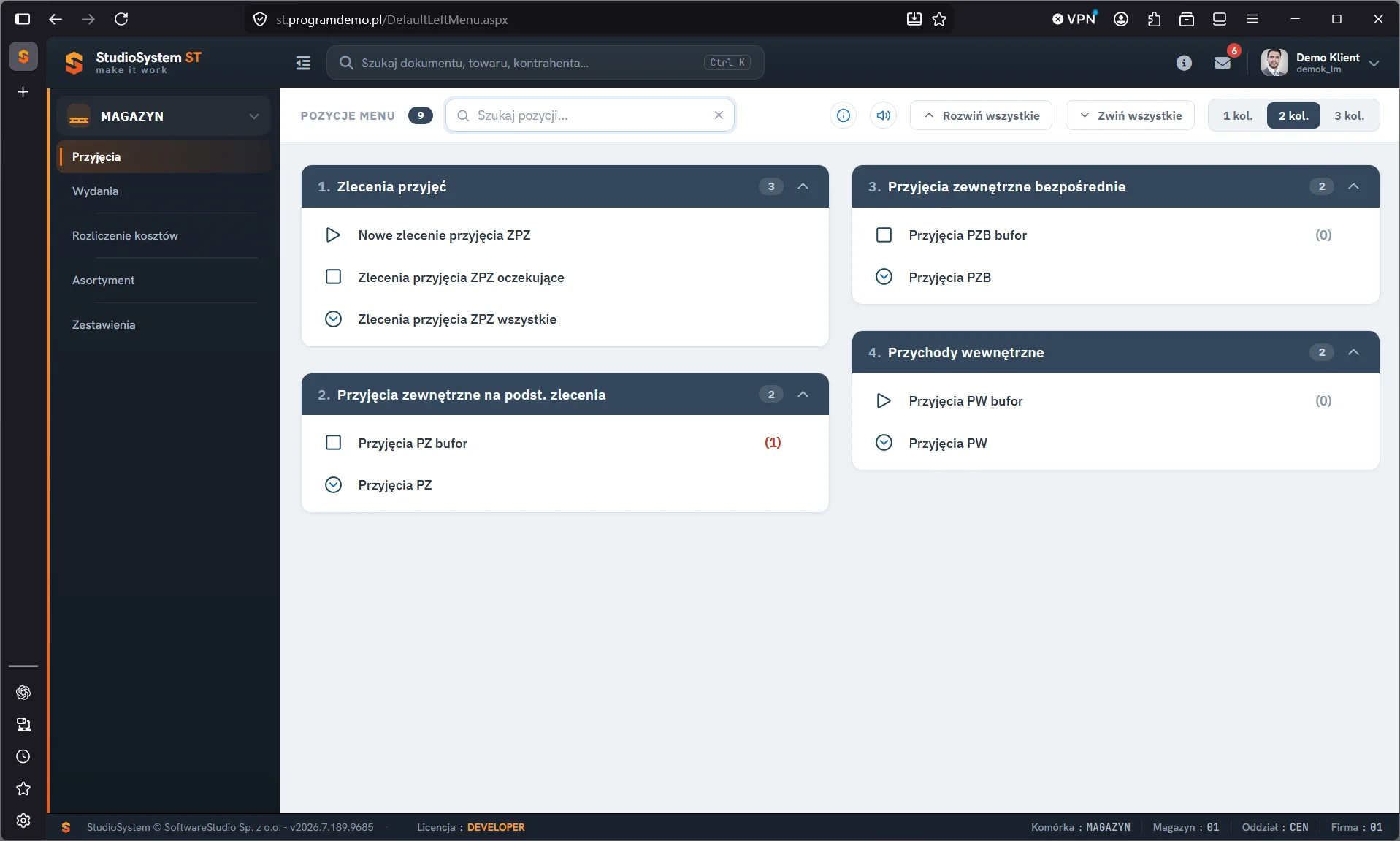The height and width of the screenshot is (841, 1400).
Task: Click the browser extensions puzzle icon
Action: pos(1154,20)
